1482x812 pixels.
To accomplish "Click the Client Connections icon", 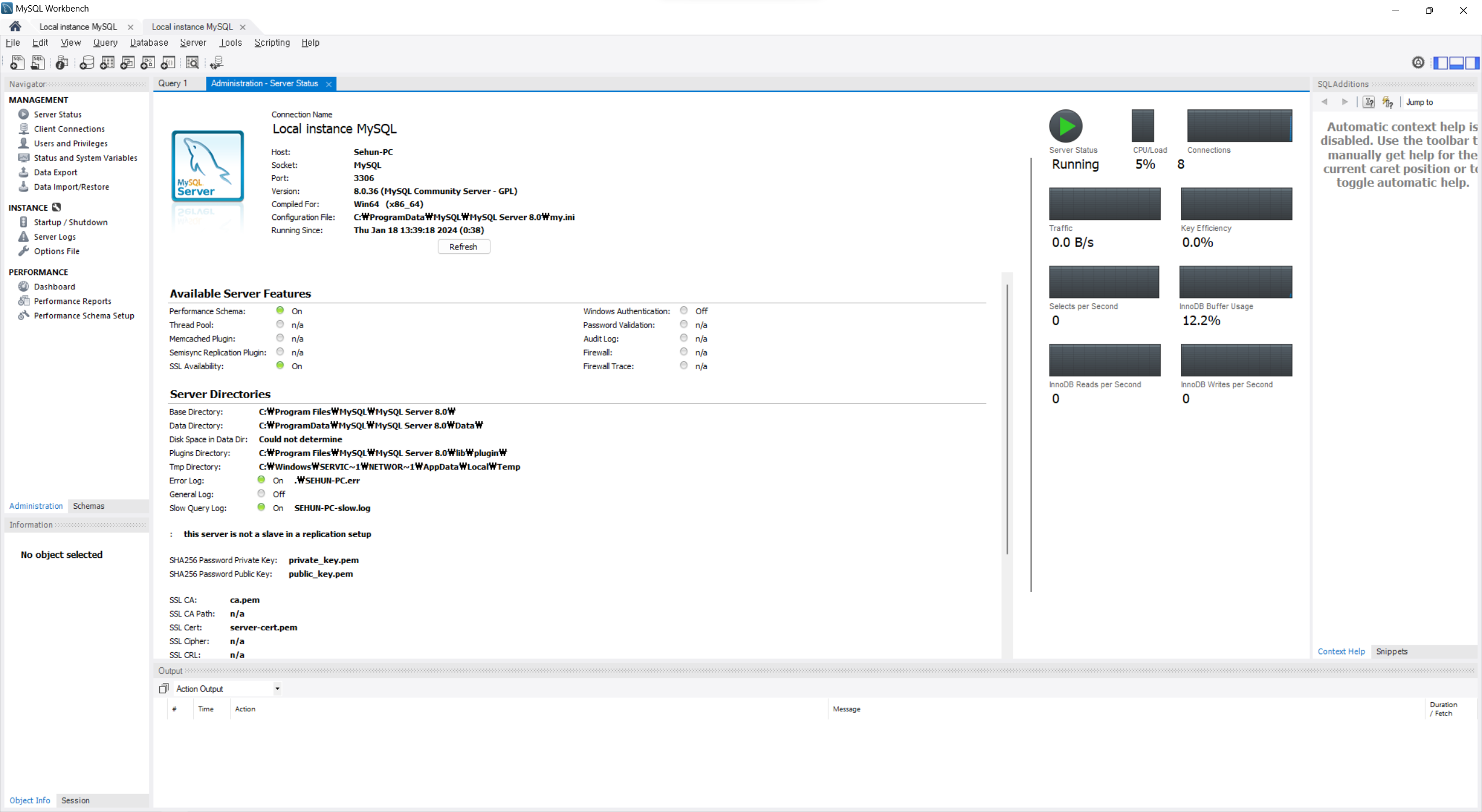I will point(23,128).
